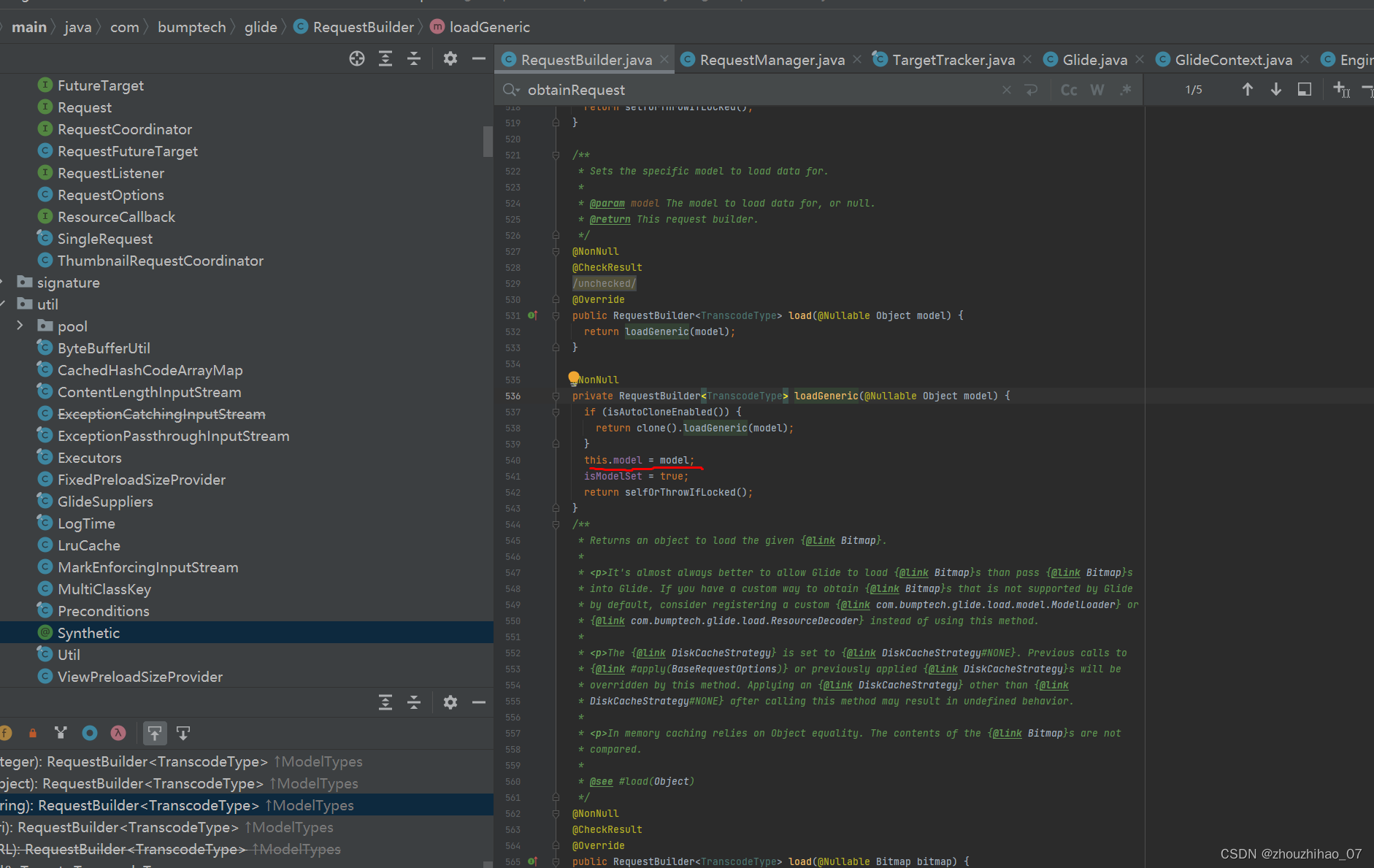The height and width of the screenshot is (868, 1374).
Task: Fold the load method at line 531
Action: [556, 316]
